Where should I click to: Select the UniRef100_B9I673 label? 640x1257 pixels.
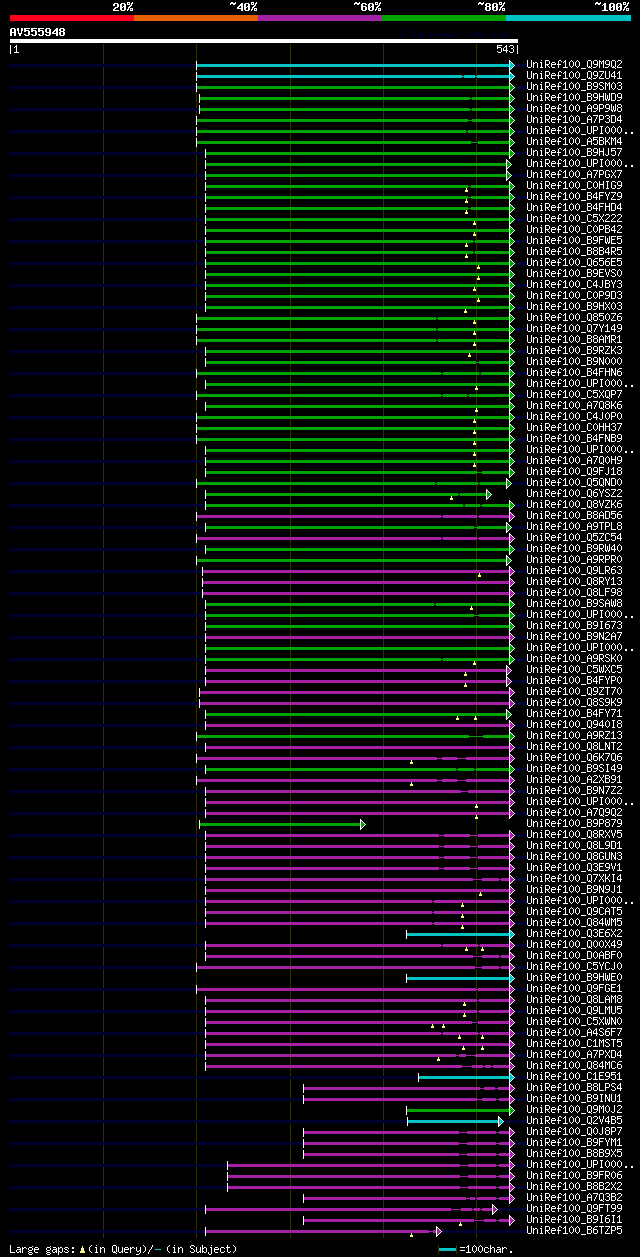574,625
